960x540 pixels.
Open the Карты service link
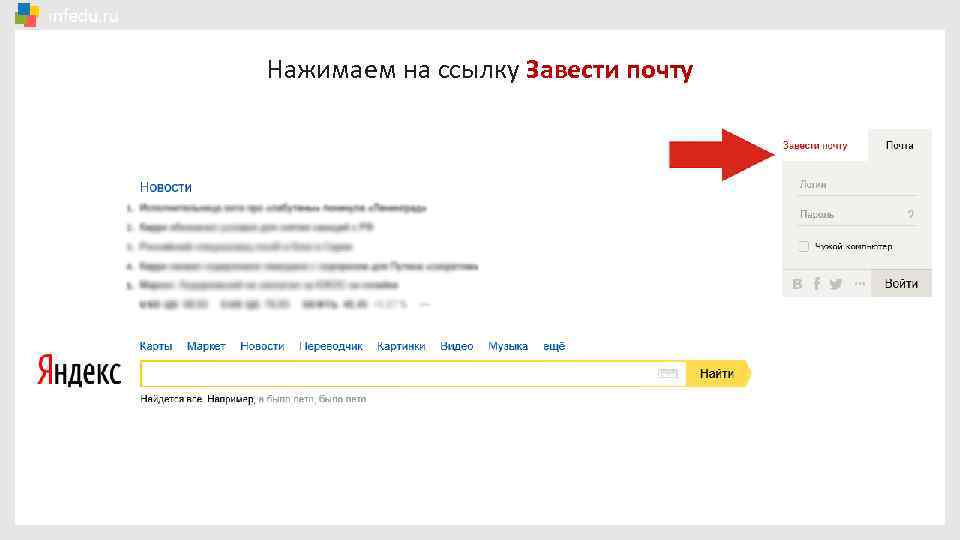pos(156,346)
